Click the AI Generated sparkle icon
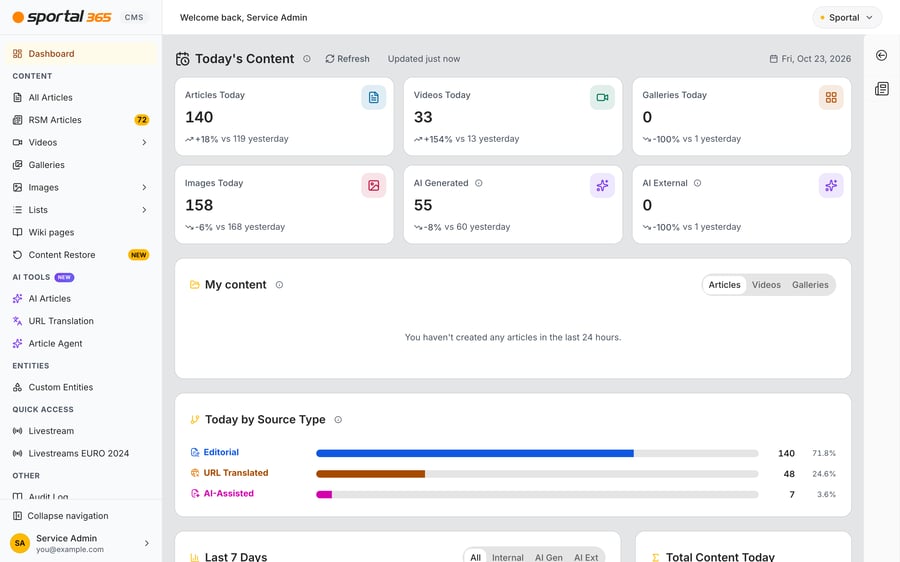Viewport: 900px width, 562px height. point(602,185)
